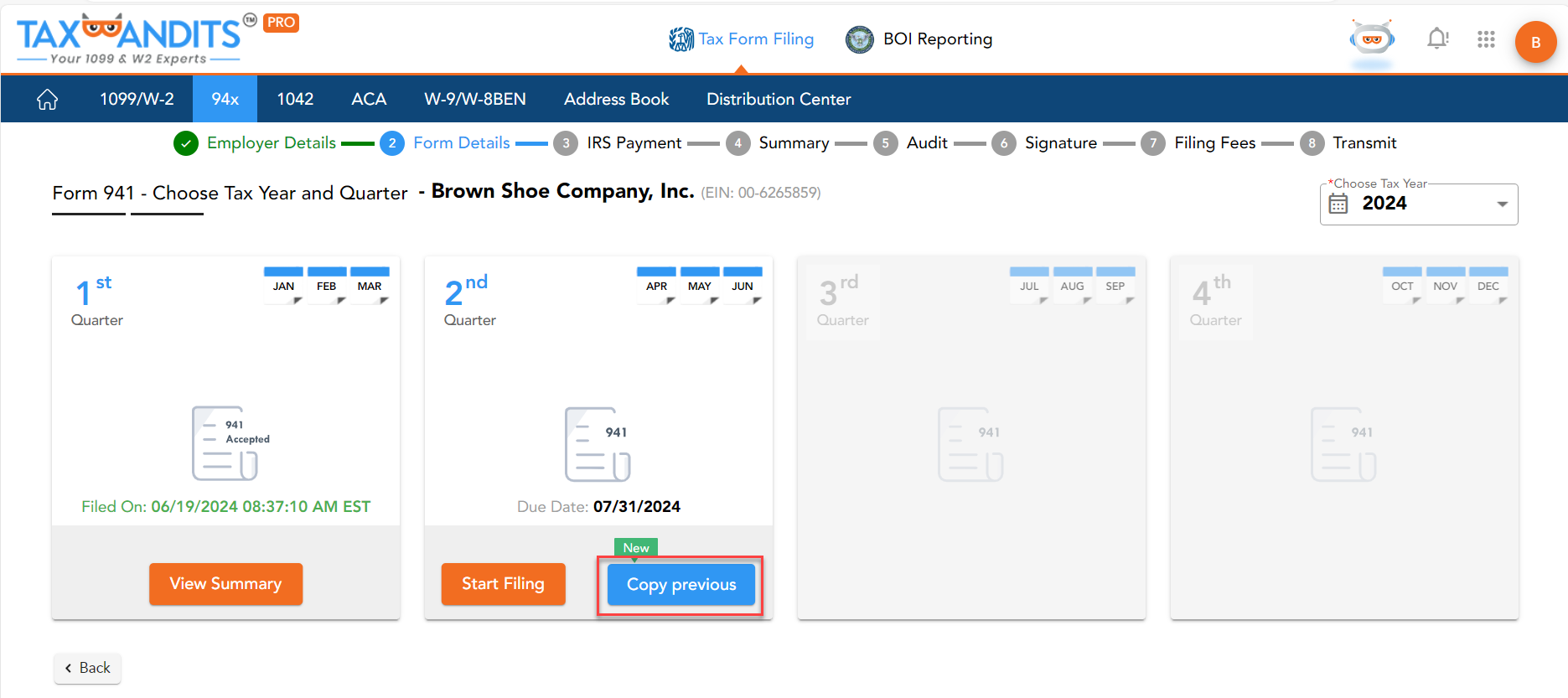The width and height of the screenshot is (1568, 698).
Task: Open the user profile avatar B
Action: point(1535,42)
